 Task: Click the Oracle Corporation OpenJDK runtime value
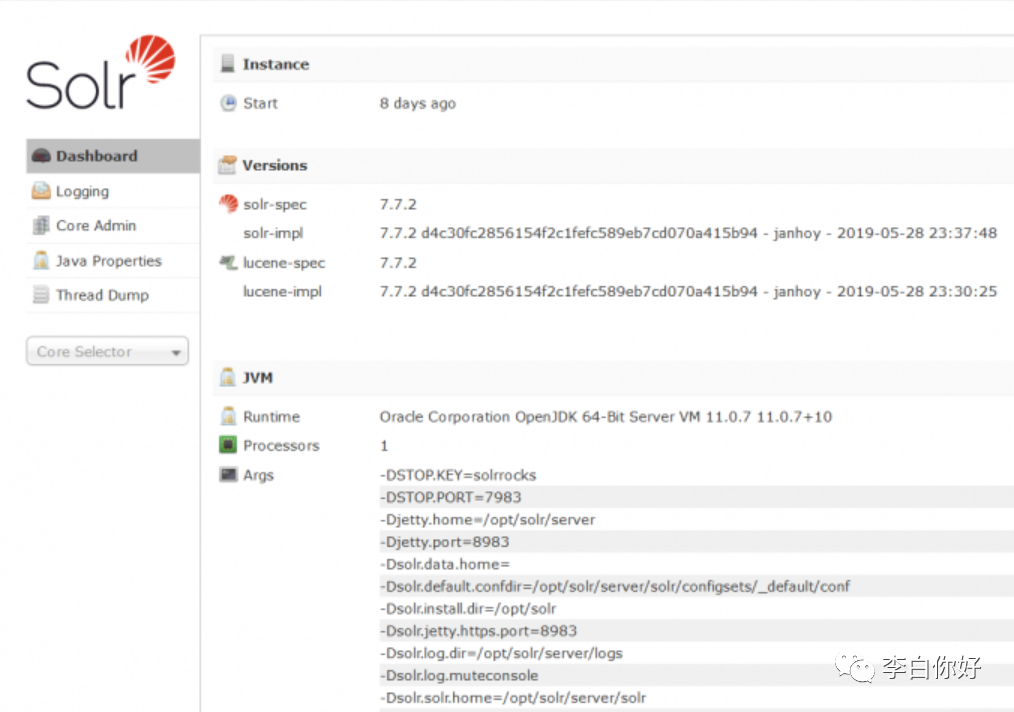click(x=605, y=416)
